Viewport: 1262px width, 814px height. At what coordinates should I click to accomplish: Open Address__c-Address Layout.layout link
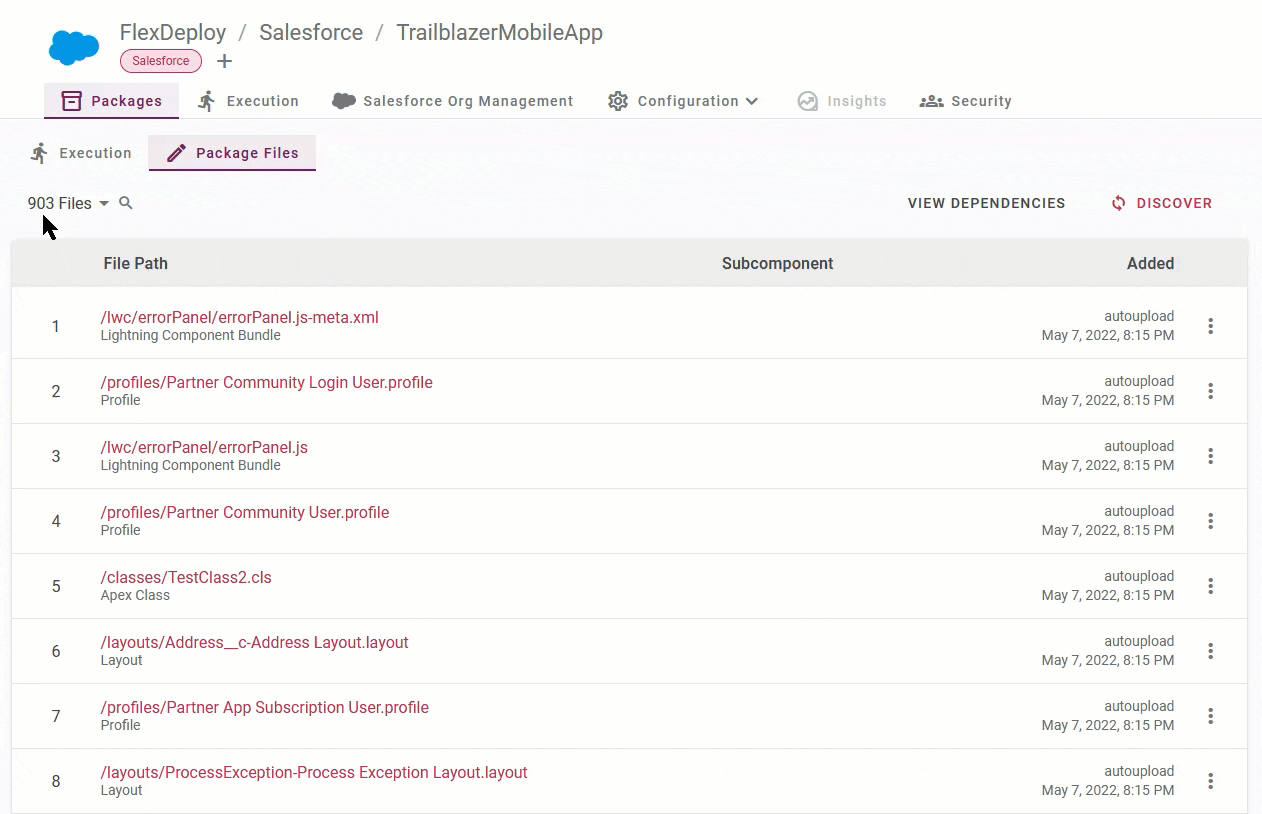(x=255, y=642)
